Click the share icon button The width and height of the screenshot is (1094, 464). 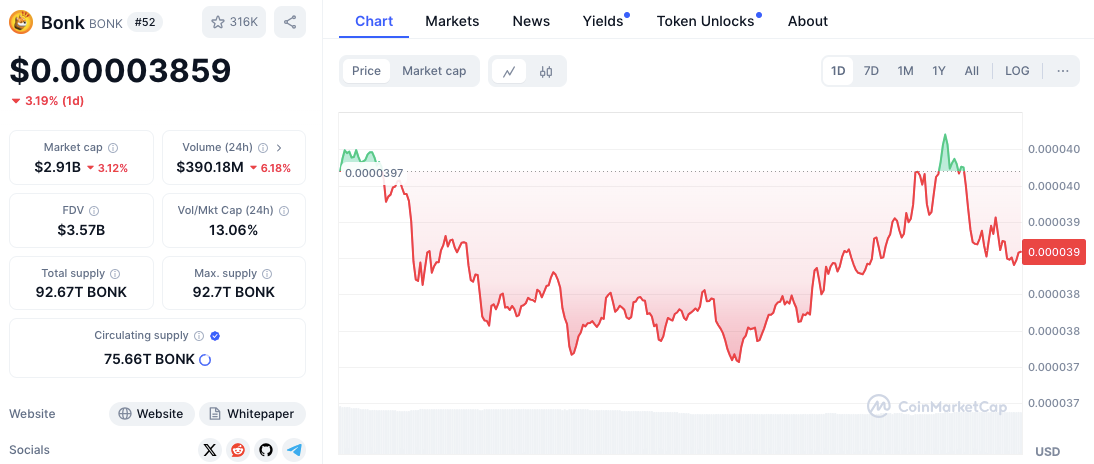[x=290, y=22]
